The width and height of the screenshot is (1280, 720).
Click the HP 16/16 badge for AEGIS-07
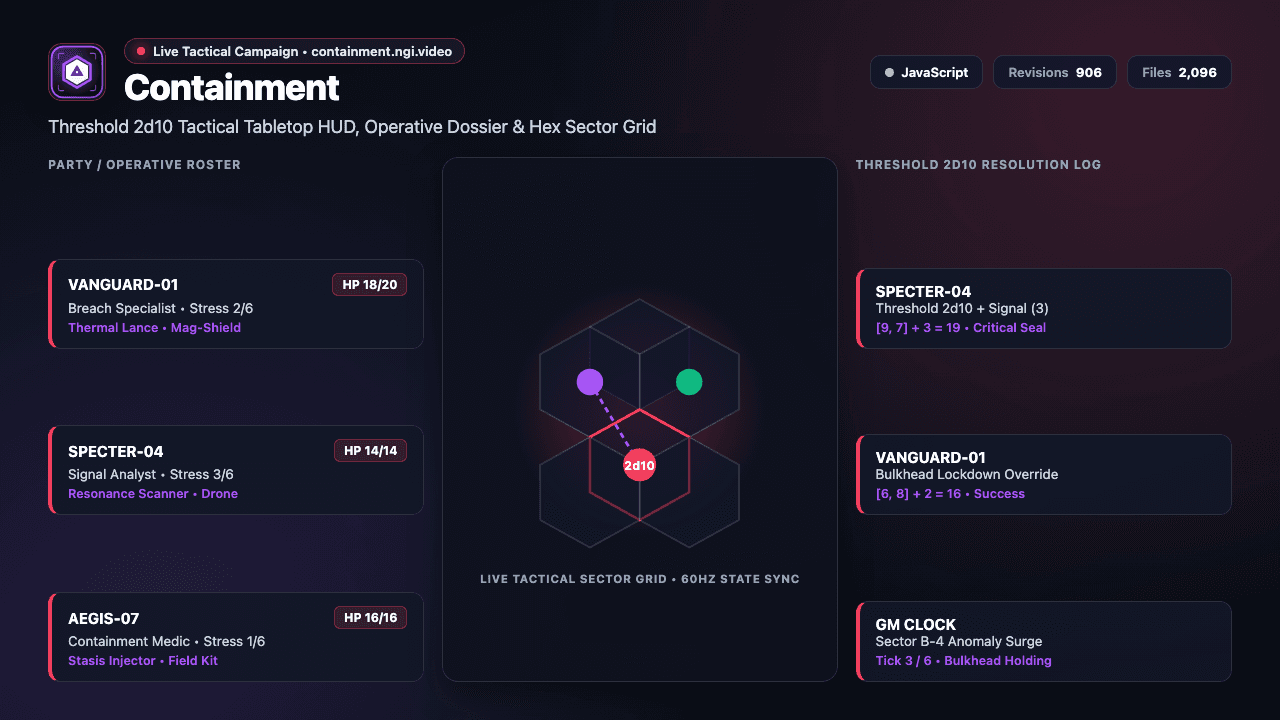370,618
